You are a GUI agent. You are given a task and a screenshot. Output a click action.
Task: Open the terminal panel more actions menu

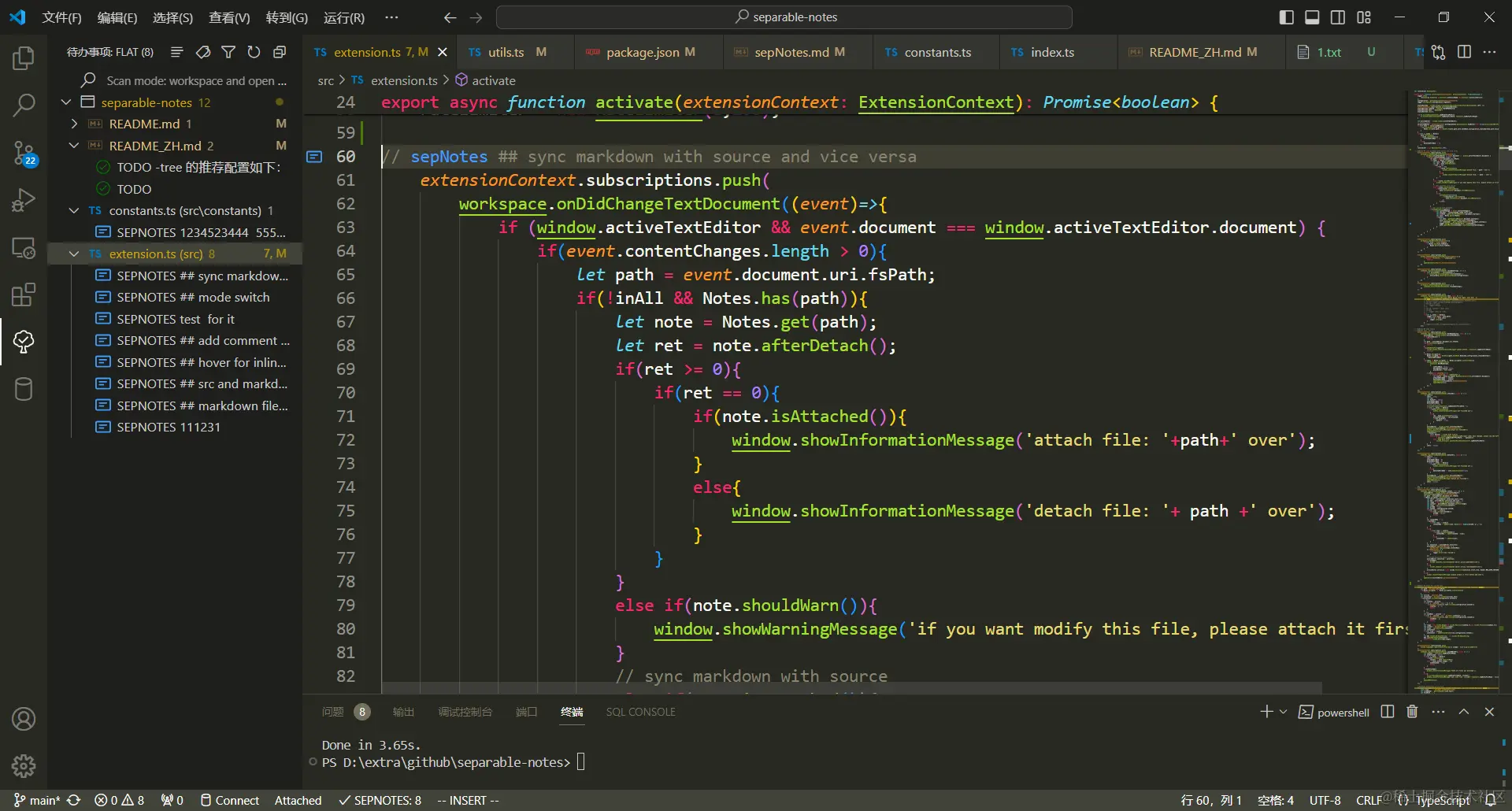1439,712
